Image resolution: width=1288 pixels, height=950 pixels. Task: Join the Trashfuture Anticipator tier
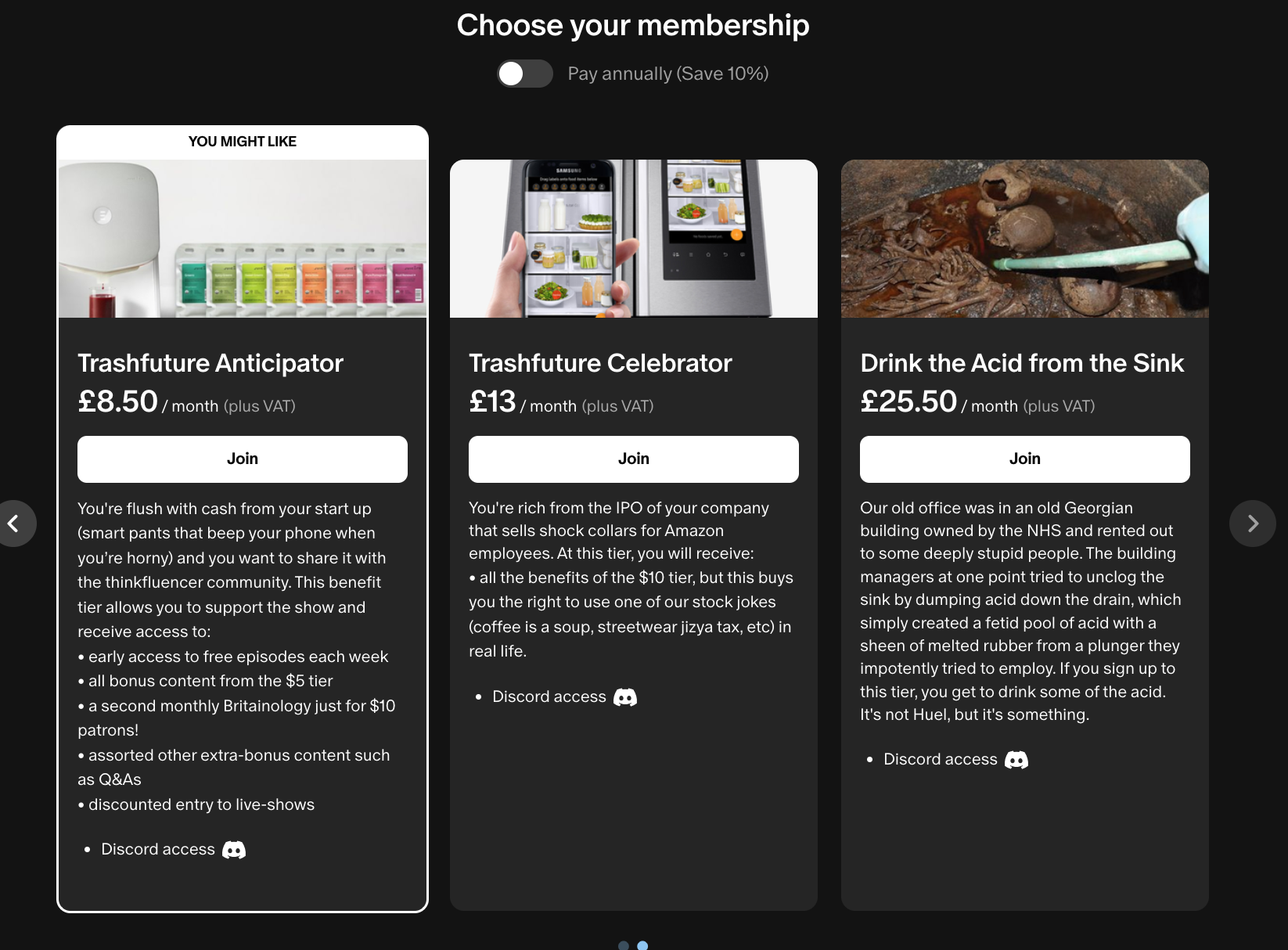243,459
